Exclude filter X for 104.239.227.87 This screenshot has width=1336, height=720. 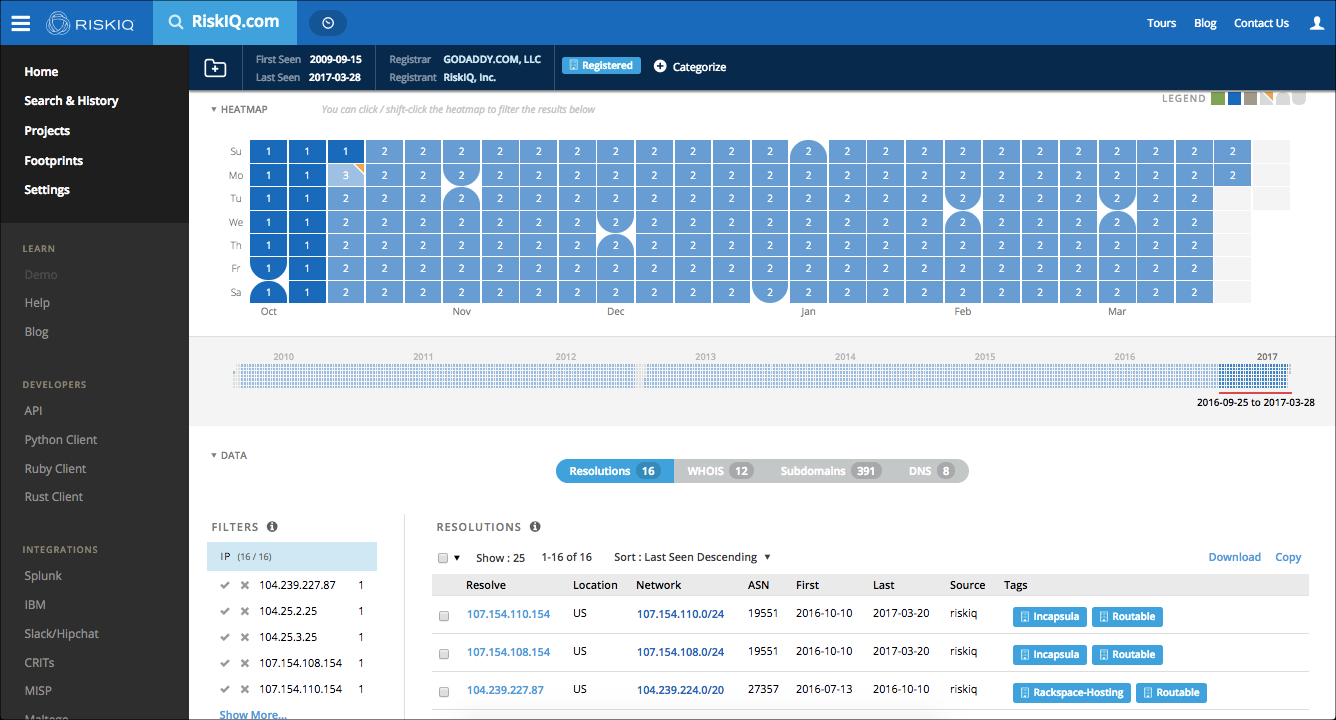(x=244, y=585)
